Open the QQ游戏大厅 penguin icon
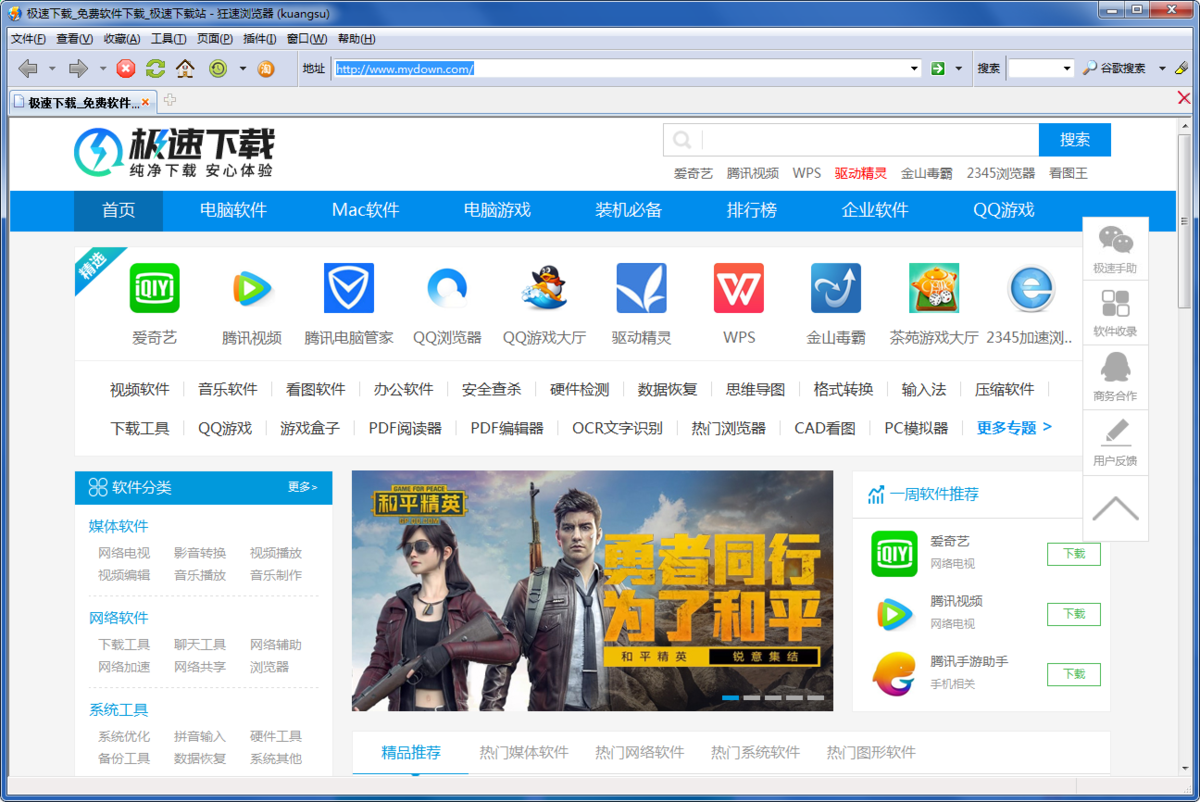1200x802 pixels. click(x=544, y=288)
